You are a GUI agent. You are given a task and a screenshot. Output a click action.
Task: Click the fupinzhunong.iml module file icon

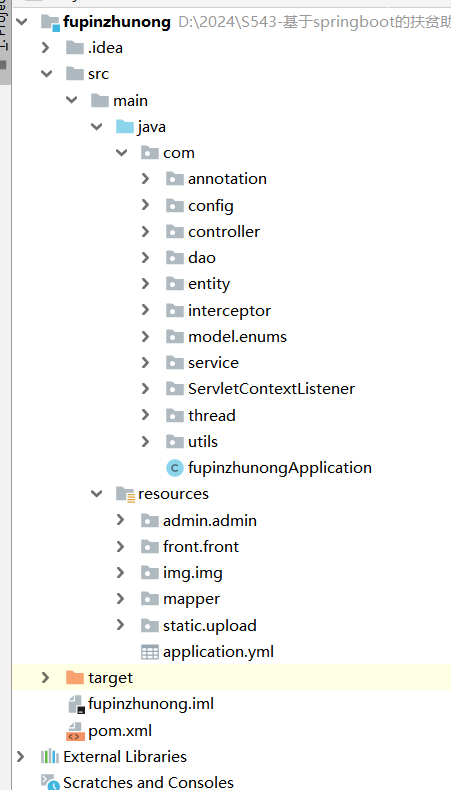point(76,704)
